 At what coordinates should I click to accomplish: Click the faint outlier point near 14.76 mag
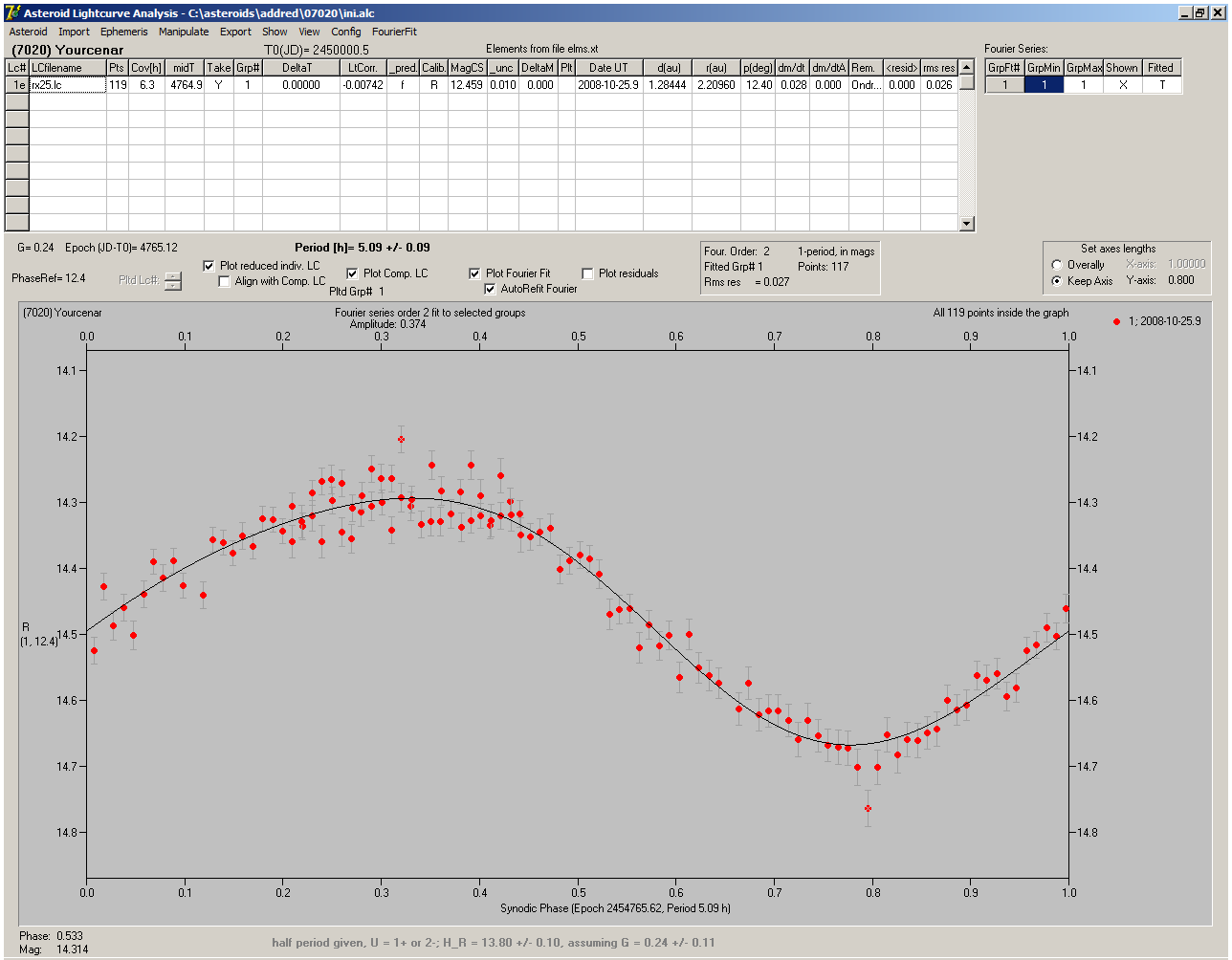coord(868,809)
